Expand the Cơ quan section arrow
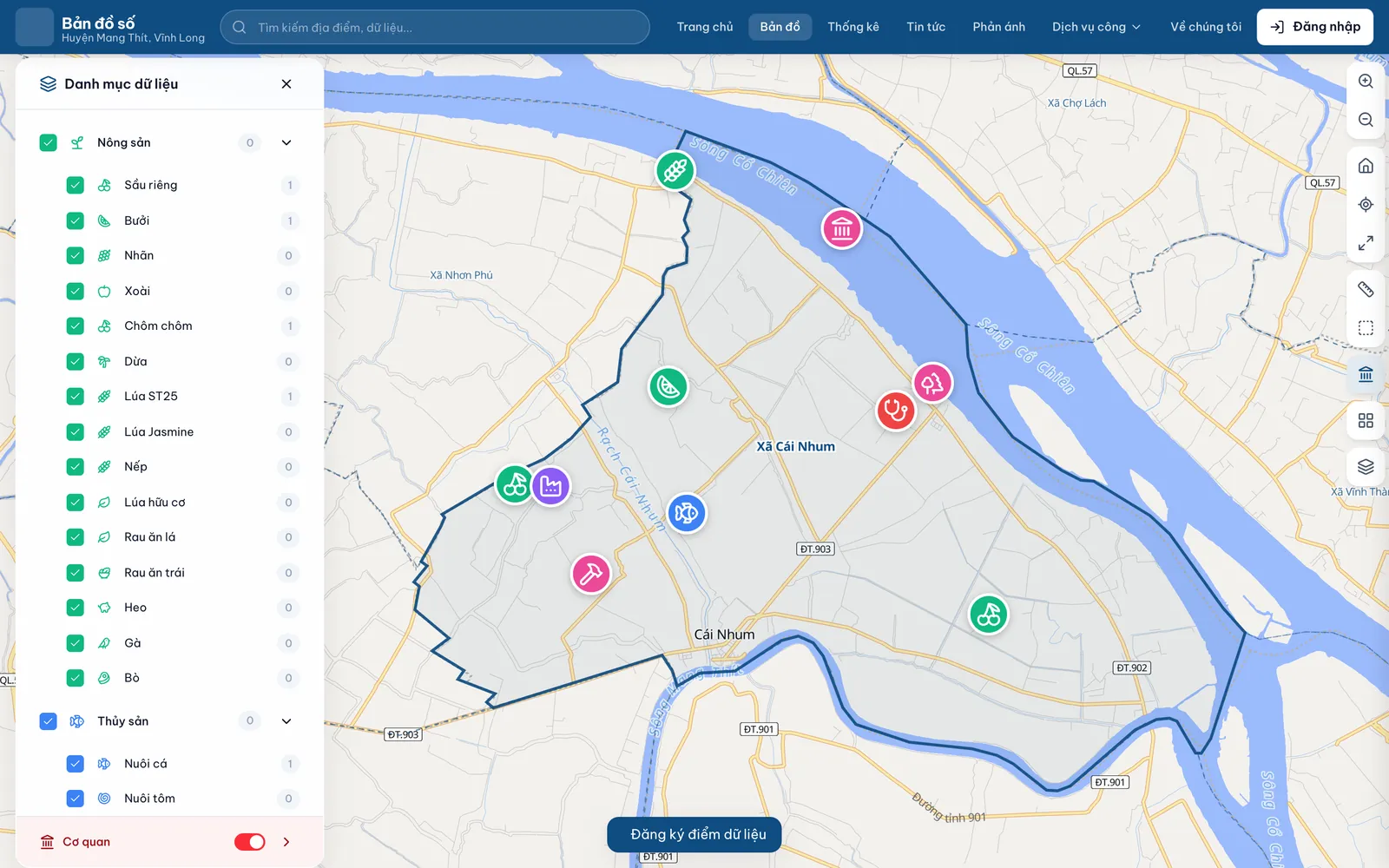 [x=286, y=842]
